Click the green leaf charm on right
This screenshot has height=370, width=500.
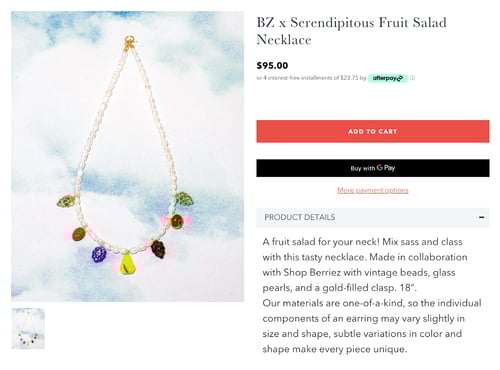tap(184, 199)
